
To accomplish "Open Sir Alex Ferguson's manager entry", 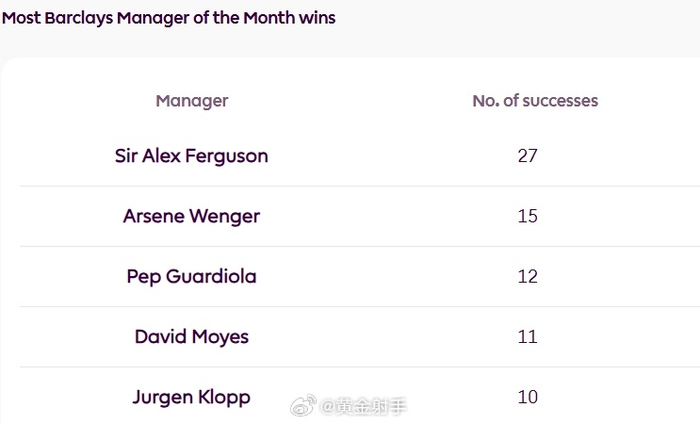I will pyautogui.click(x=192, y=156).
